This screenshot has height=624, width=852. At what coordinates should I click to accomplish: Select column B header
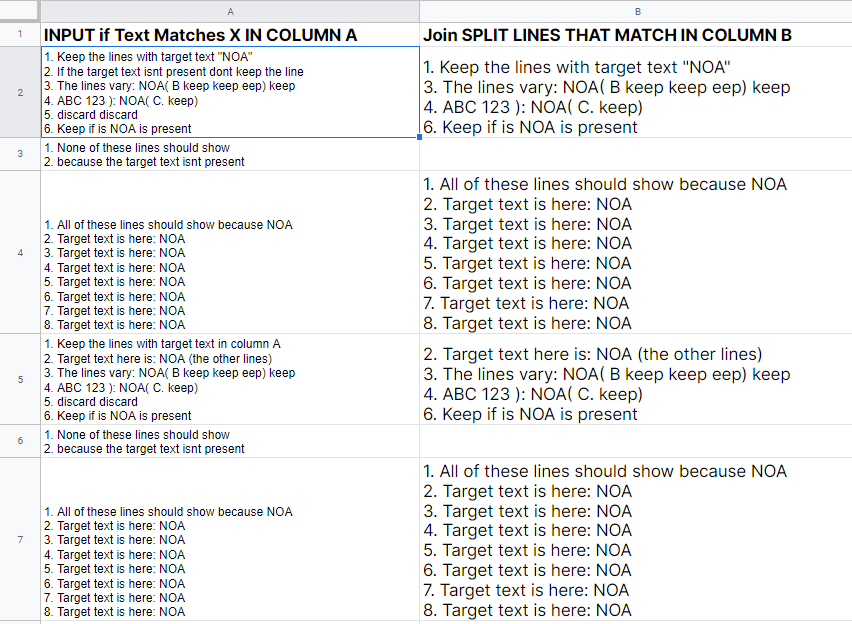636,11
